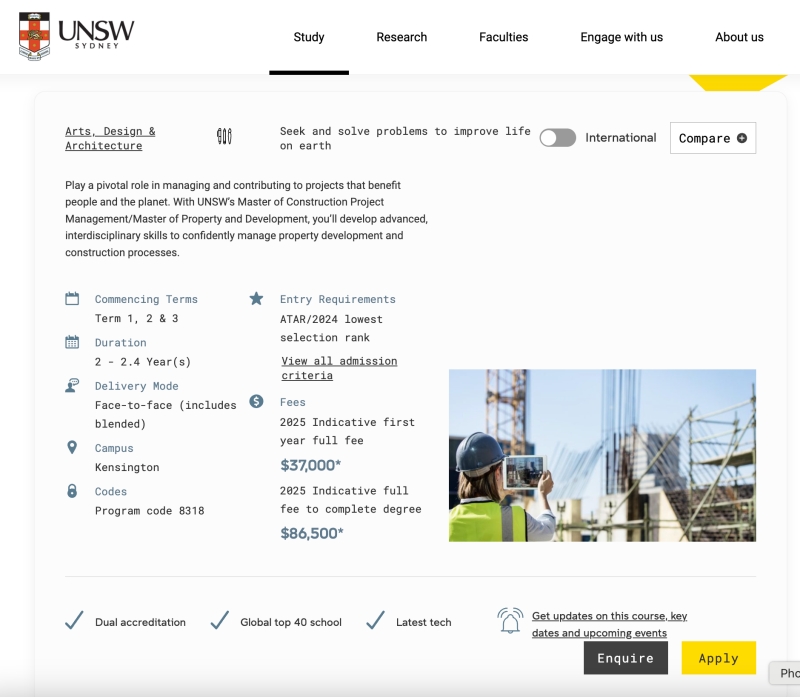Click the bell icon for course updates
This screenshot has height=697, width=800.
point(510,621)
